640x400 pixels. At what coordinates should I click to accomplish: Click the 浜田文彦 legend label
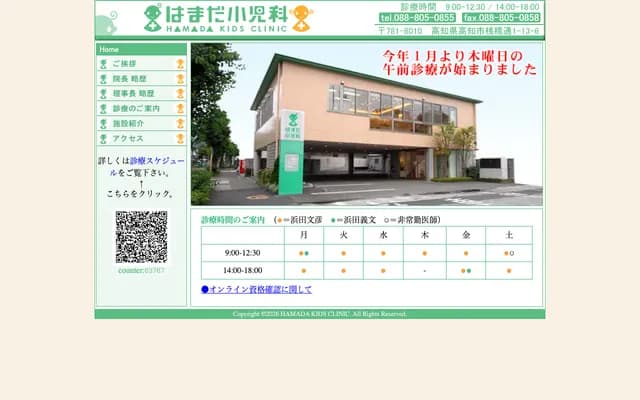click(306, 220)
